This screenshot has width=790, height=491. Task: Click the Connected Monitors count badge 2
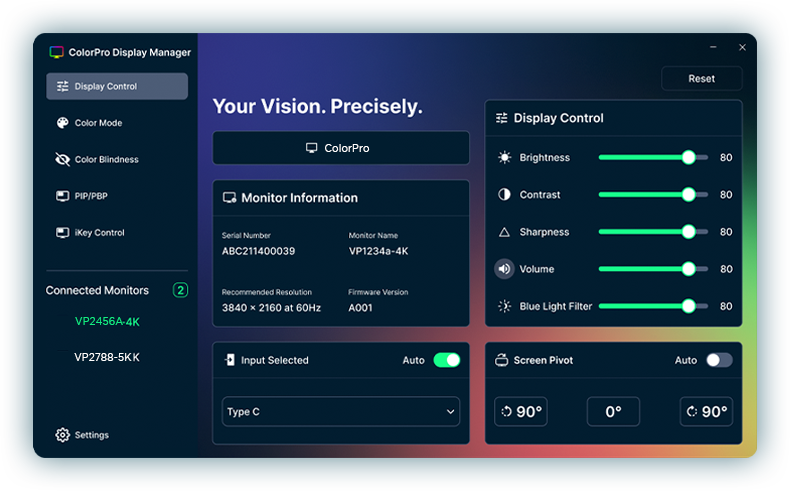[180, 290]
